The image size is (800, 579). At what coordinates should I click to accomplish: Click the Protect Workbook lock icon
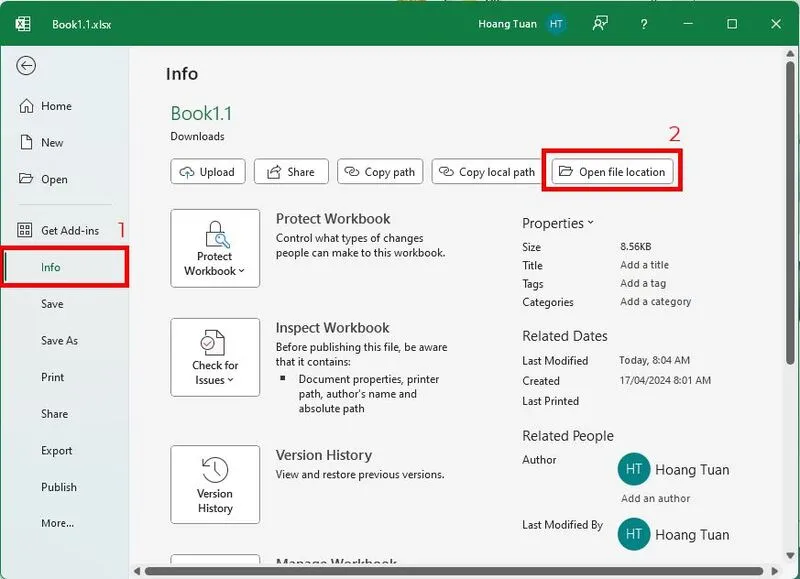point(216,235)
